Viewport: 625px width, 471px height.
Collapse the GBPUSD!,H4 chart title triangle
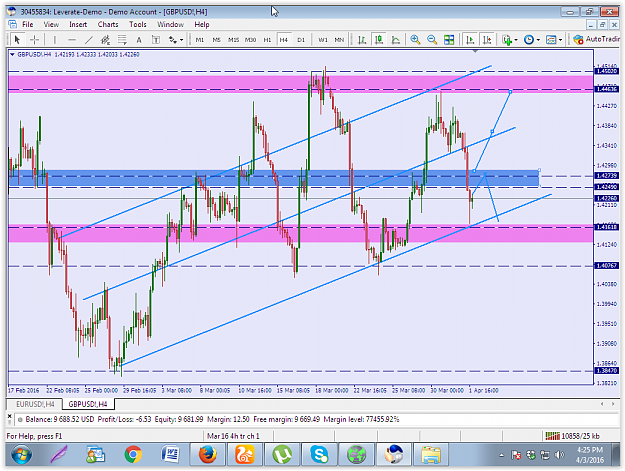pyautogui.click(x=12, y=55)
